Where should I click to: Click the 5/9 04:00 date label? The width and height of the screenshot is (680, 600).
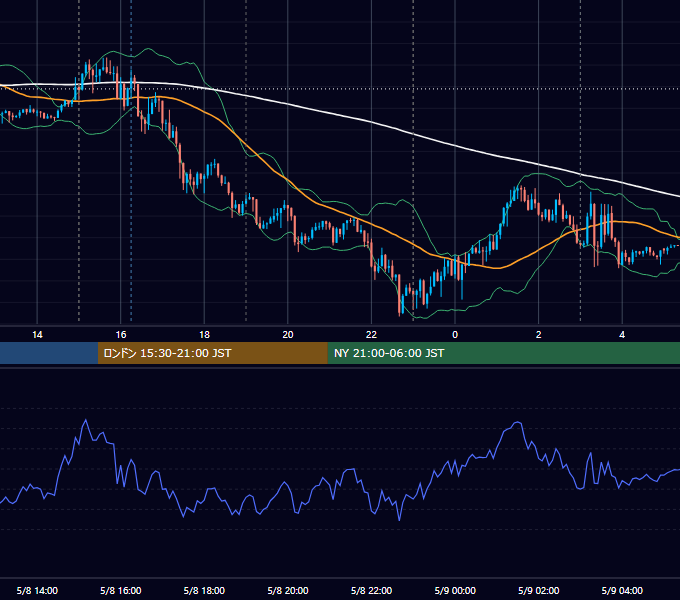tap(622, 590)
